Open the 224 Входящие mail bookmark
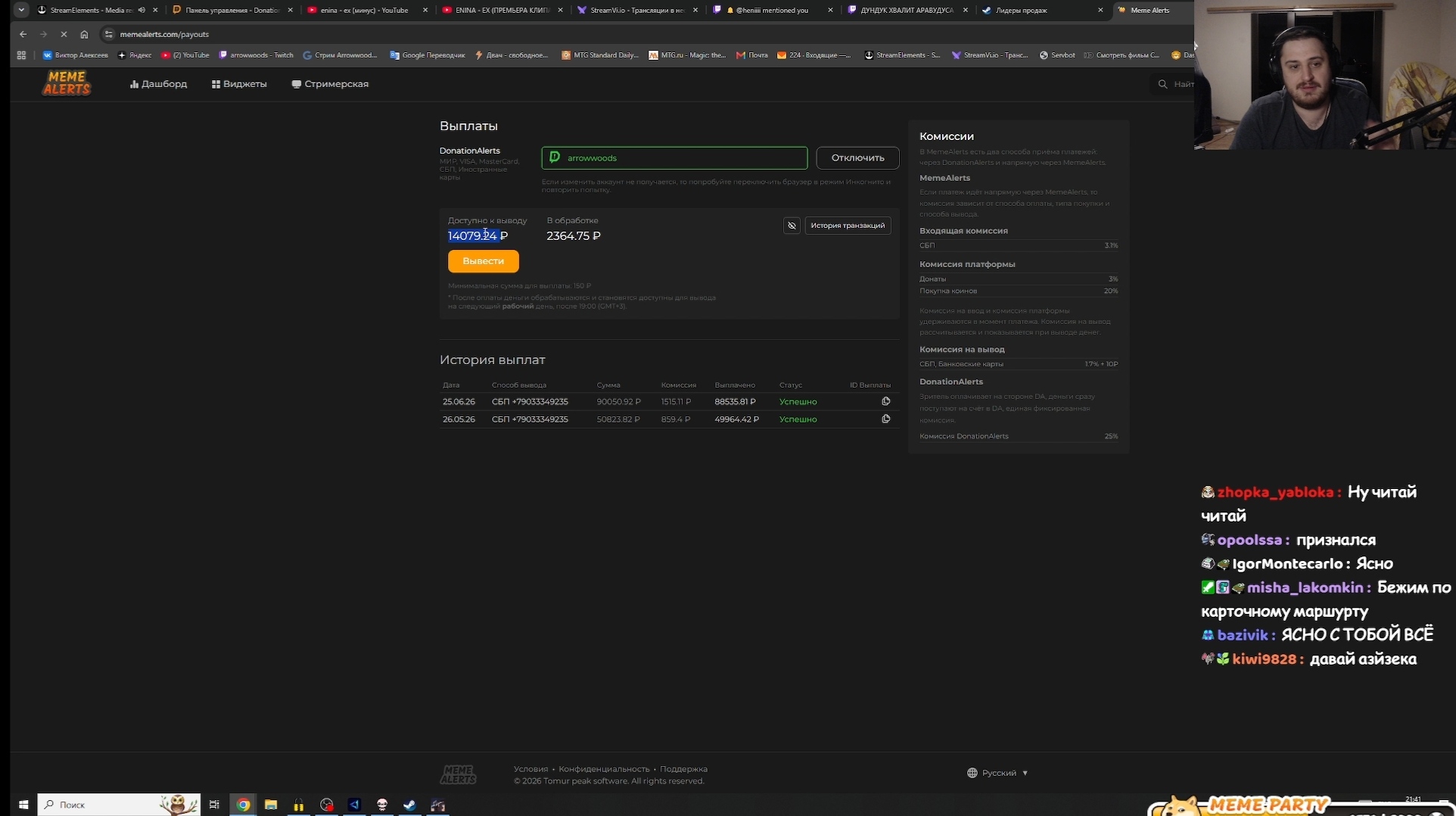The image size is (1456, 816). point(814,55)
